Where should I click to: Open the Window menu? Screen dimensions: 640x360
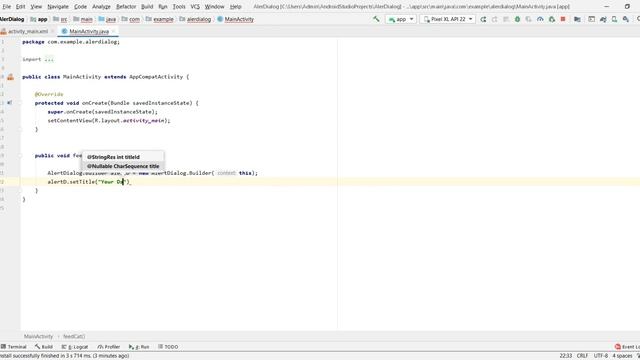click(214, 7)
